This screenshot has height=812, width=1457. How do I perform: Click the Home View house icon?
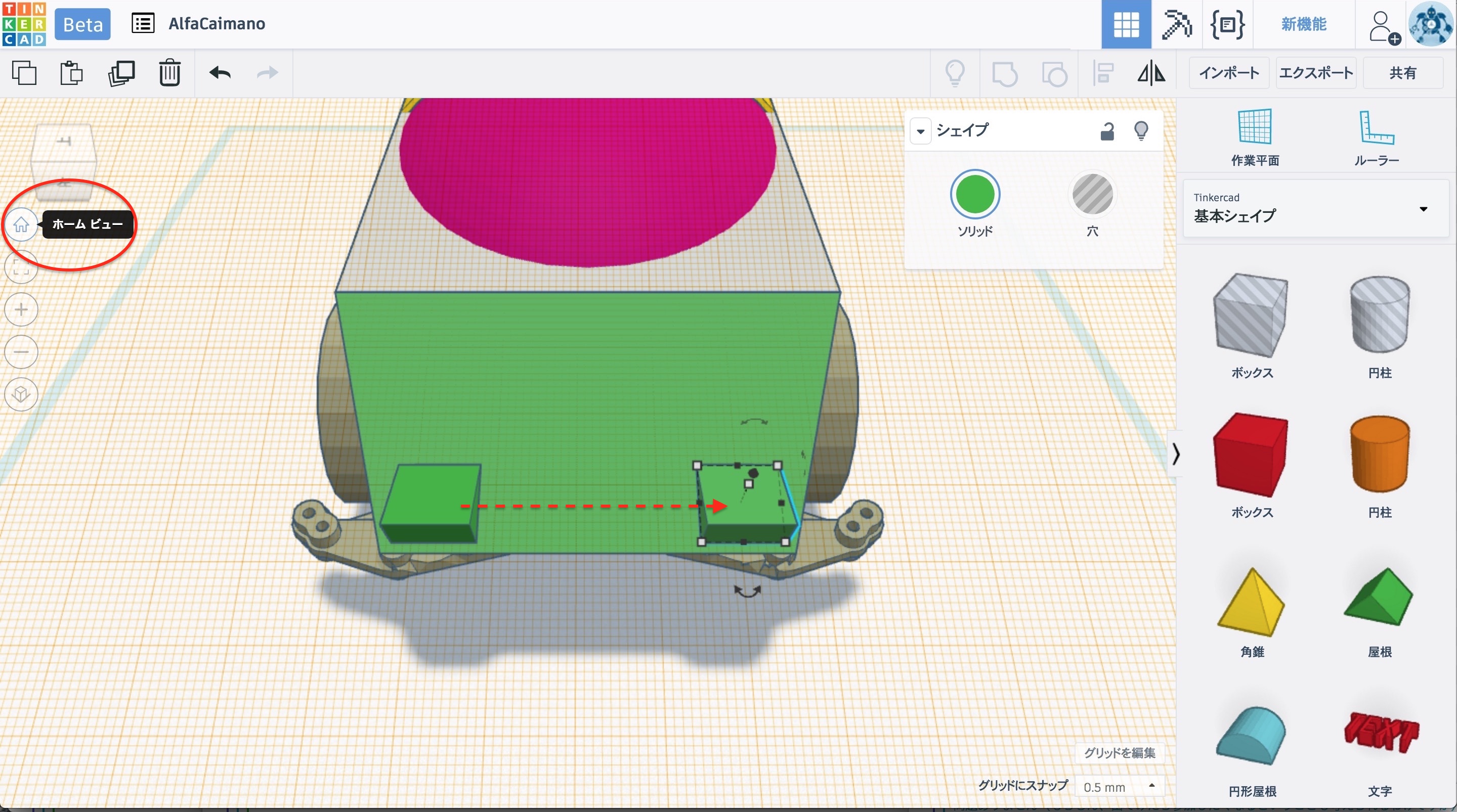[x=21, y=224]
